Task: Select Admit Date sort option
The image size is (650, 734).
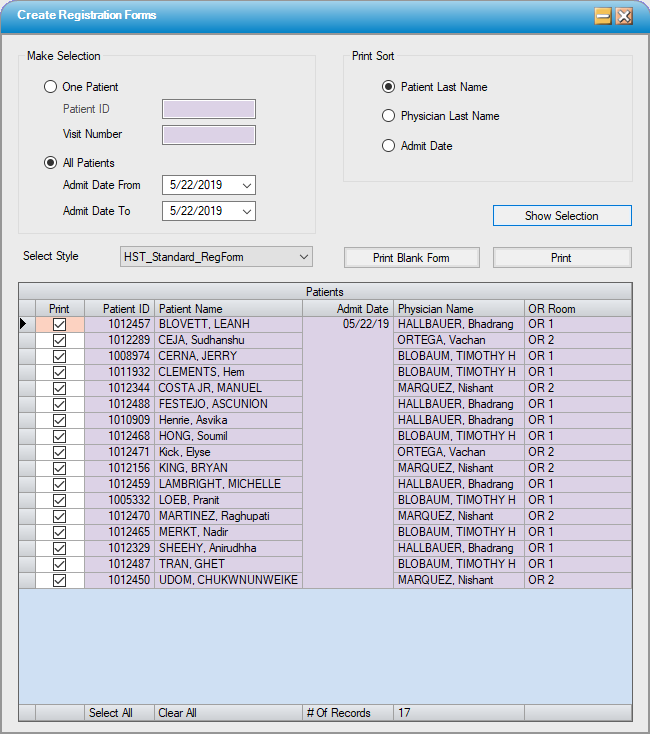Action: tap(389, 146)
